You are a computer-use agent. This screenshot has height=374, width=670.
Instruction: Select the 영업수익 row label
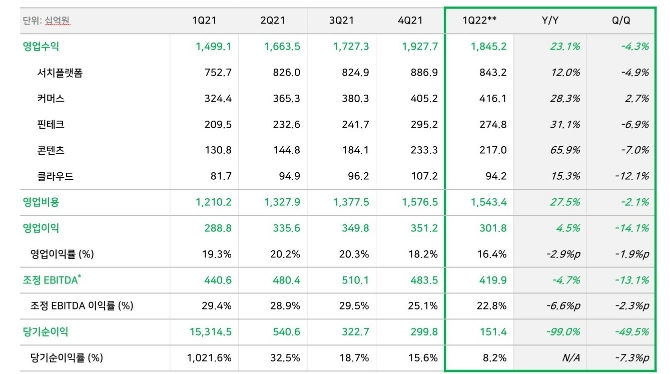click(41, 47)
